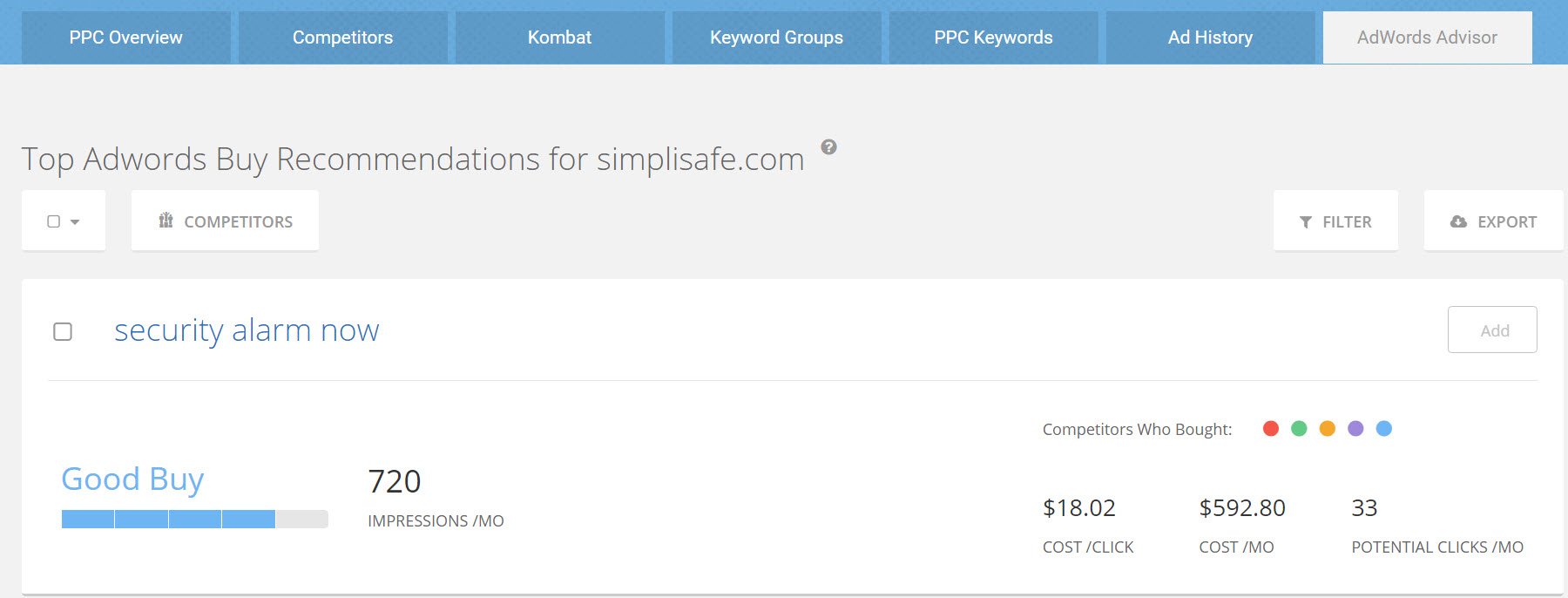Switch to the PPC Overview tab
This screenshot has width=1568, height=598.
pyautogui.click(x=126, y=37)
